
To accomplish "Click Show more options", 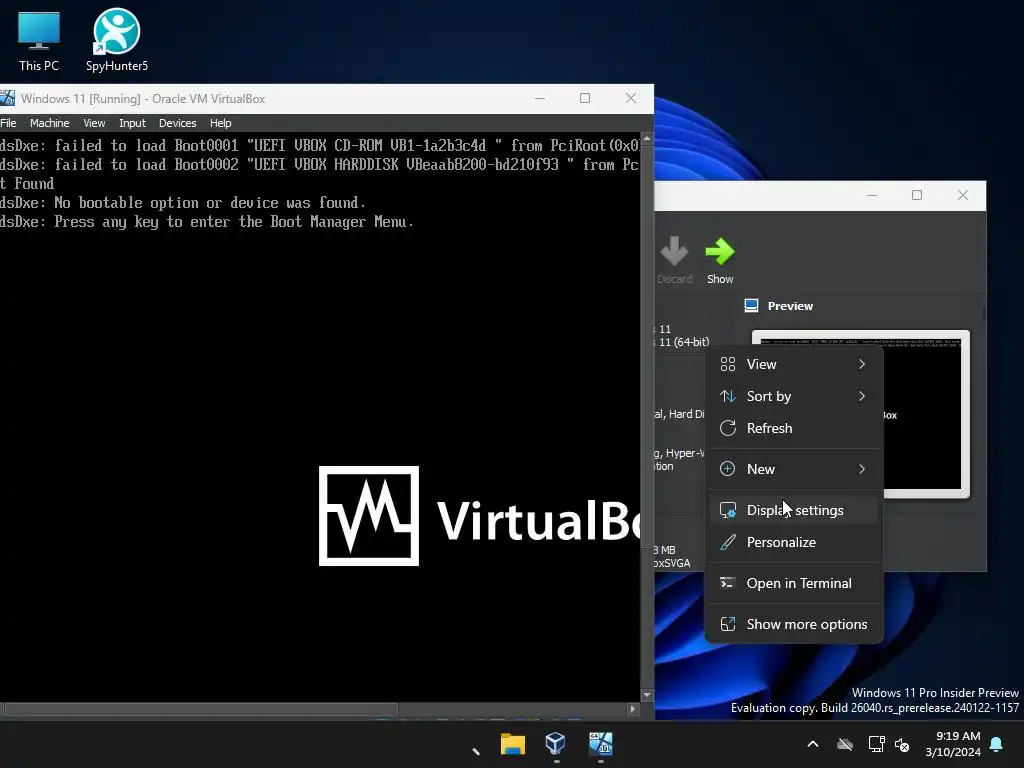I will point(794,624).
